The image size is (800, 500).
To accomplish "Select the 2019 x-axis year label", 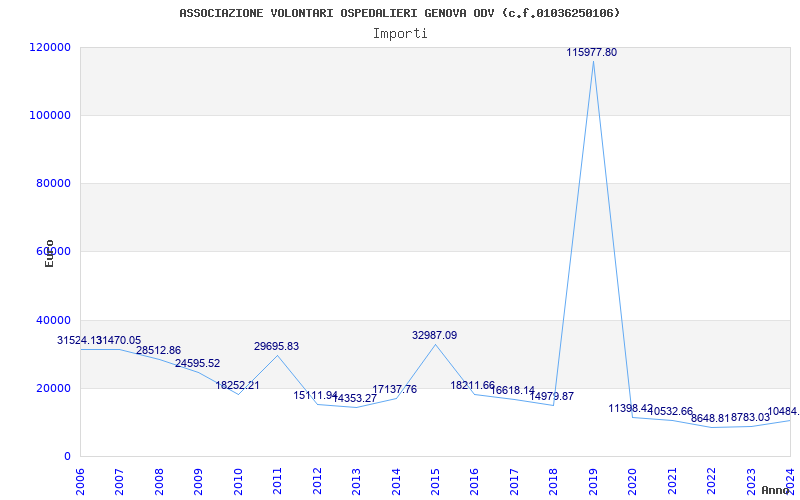I will click(593, 482).
